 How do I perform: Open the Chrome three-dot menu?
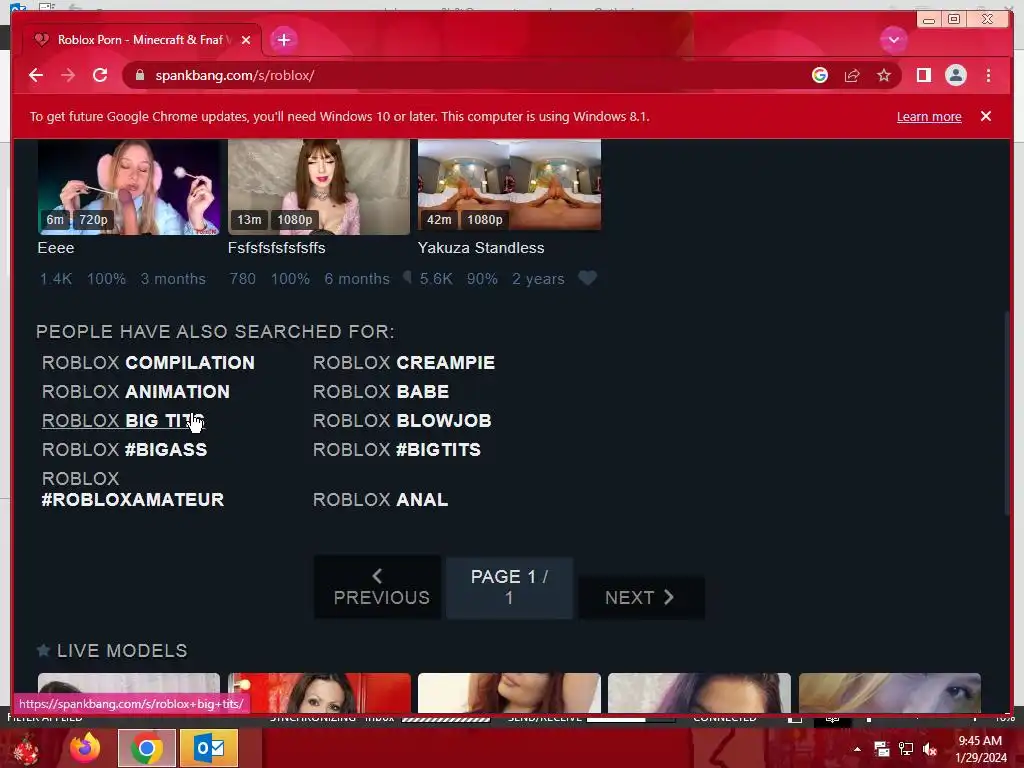pyautogui.click(x=988, y=75)
